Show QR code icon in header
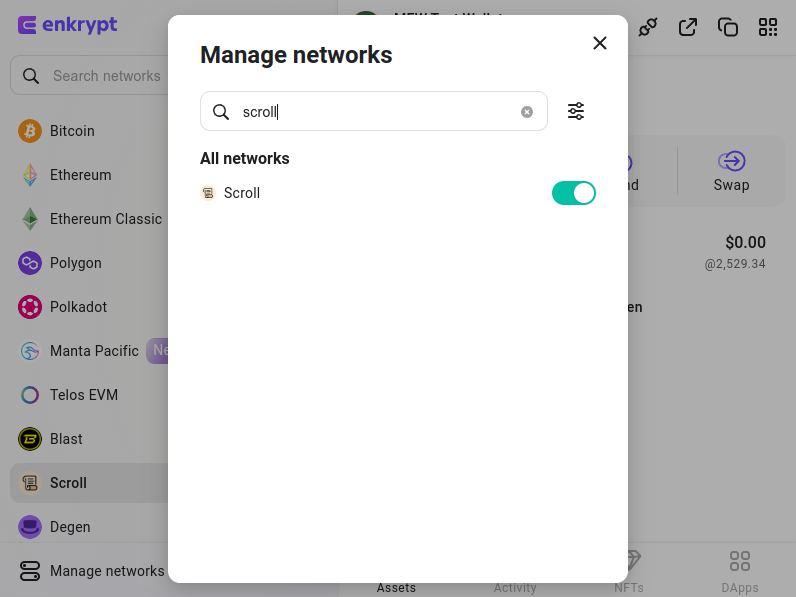Screen dimensions: 796x597 [768, 27]
